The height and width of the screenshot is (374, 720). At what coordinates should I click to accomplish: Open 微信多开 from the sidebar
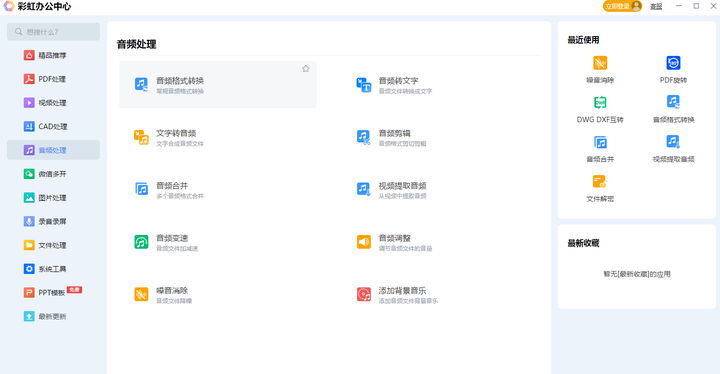pyautogui.click(x=53, y=174)
